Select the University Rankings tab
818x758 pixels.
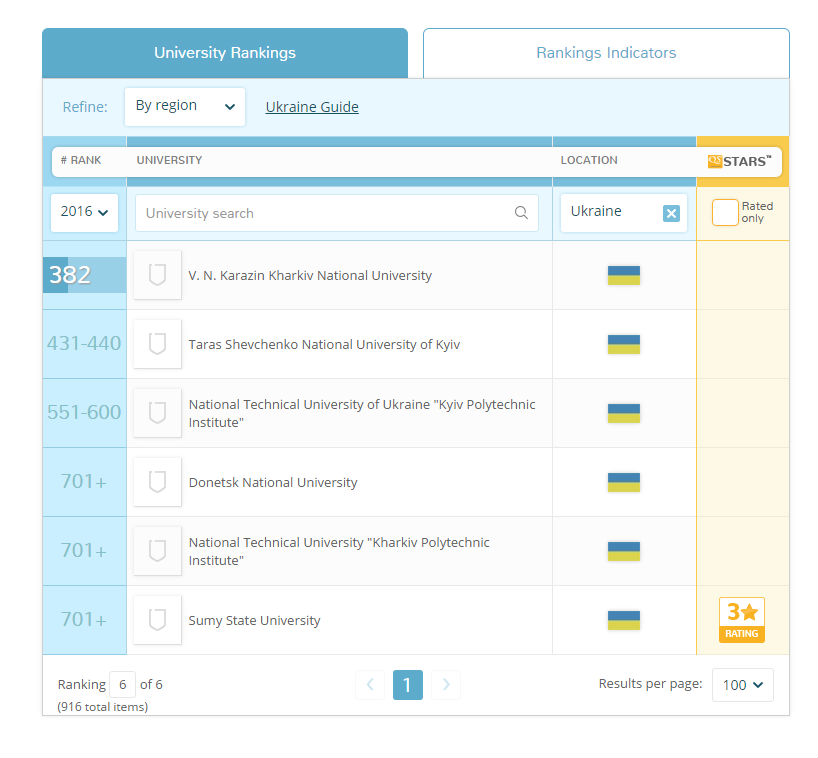pyautogui.click(x=225, y=53)
